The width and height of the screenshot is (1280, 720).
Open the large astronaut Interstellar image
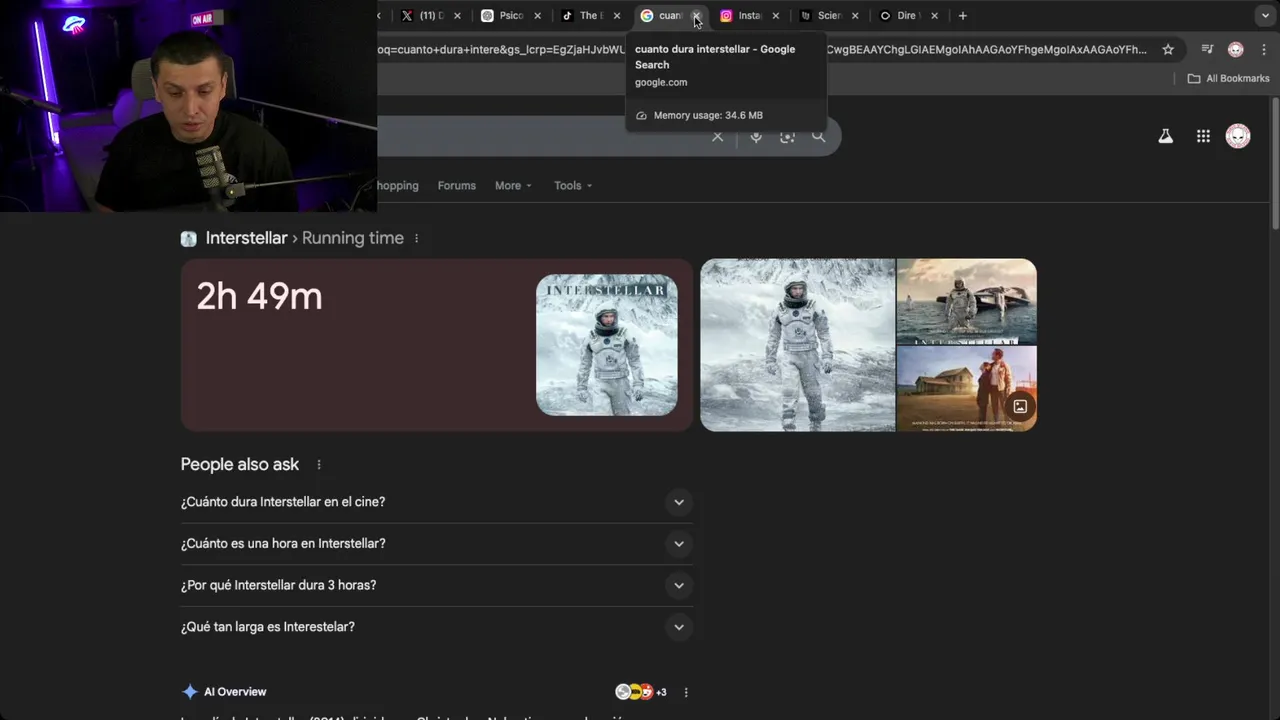coord(798,345)
